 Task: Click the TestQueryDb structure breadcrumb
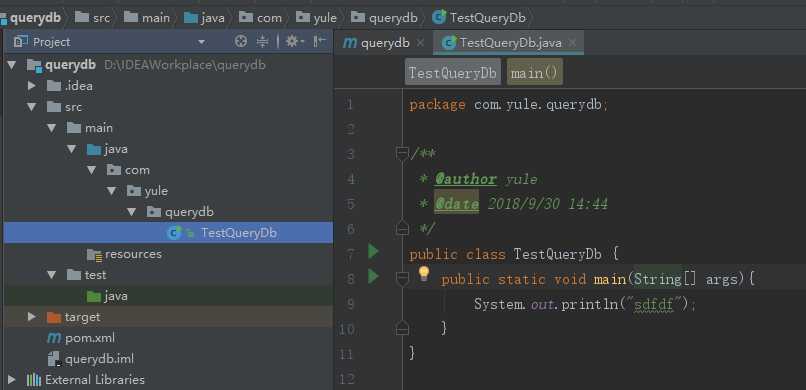click(x=453, y=73)
